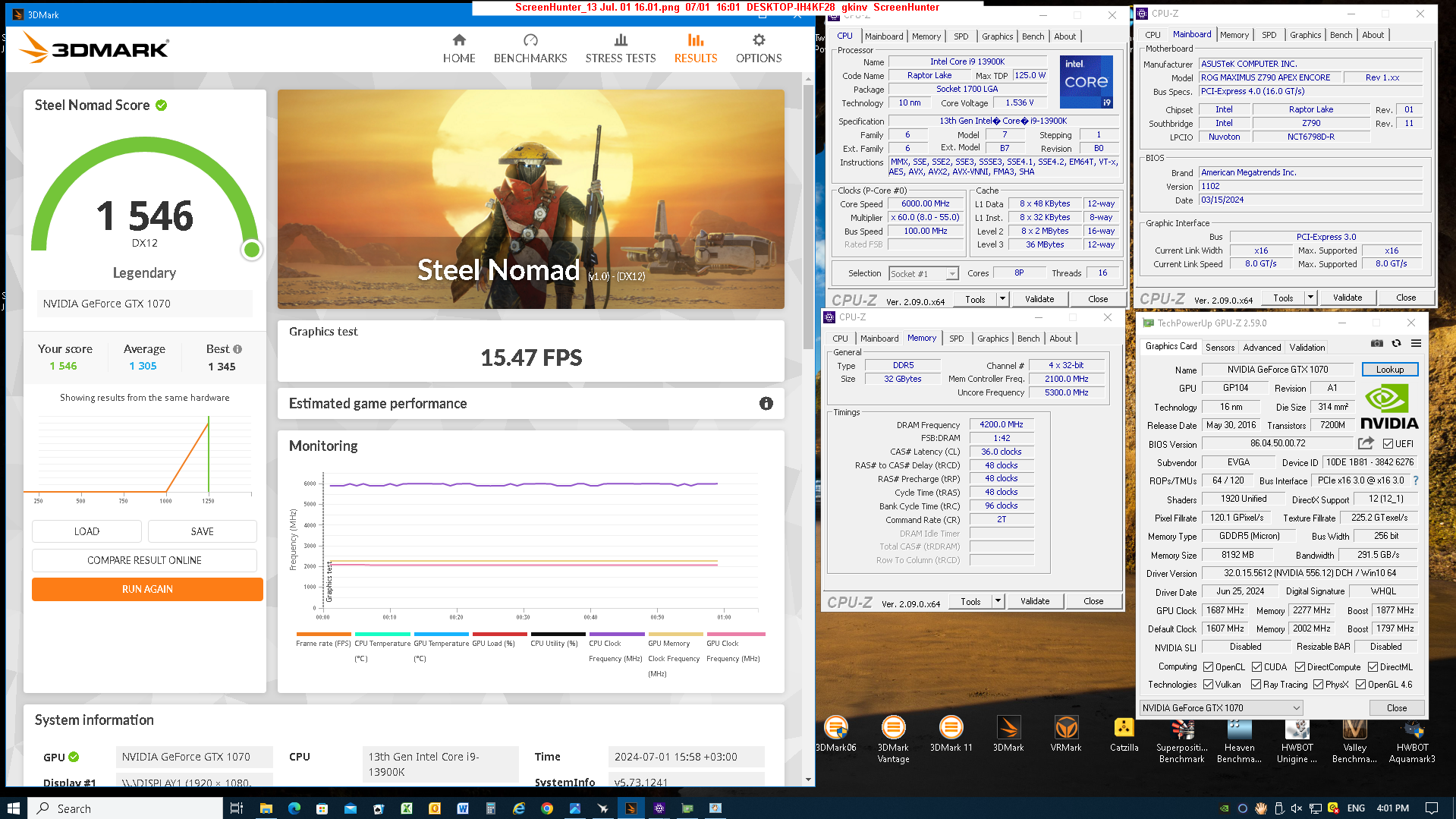Go to STRESS TESTS in 3DMark

point(621,49)
